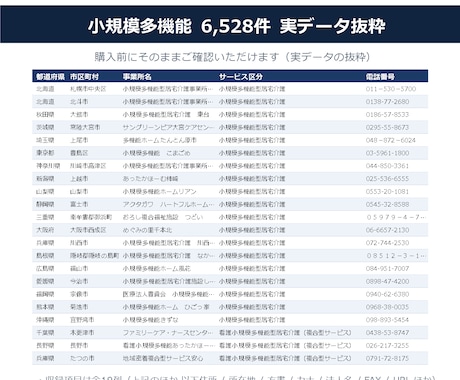
Task: Select the phone number 06-6657-2130
Action: point(387,230)
